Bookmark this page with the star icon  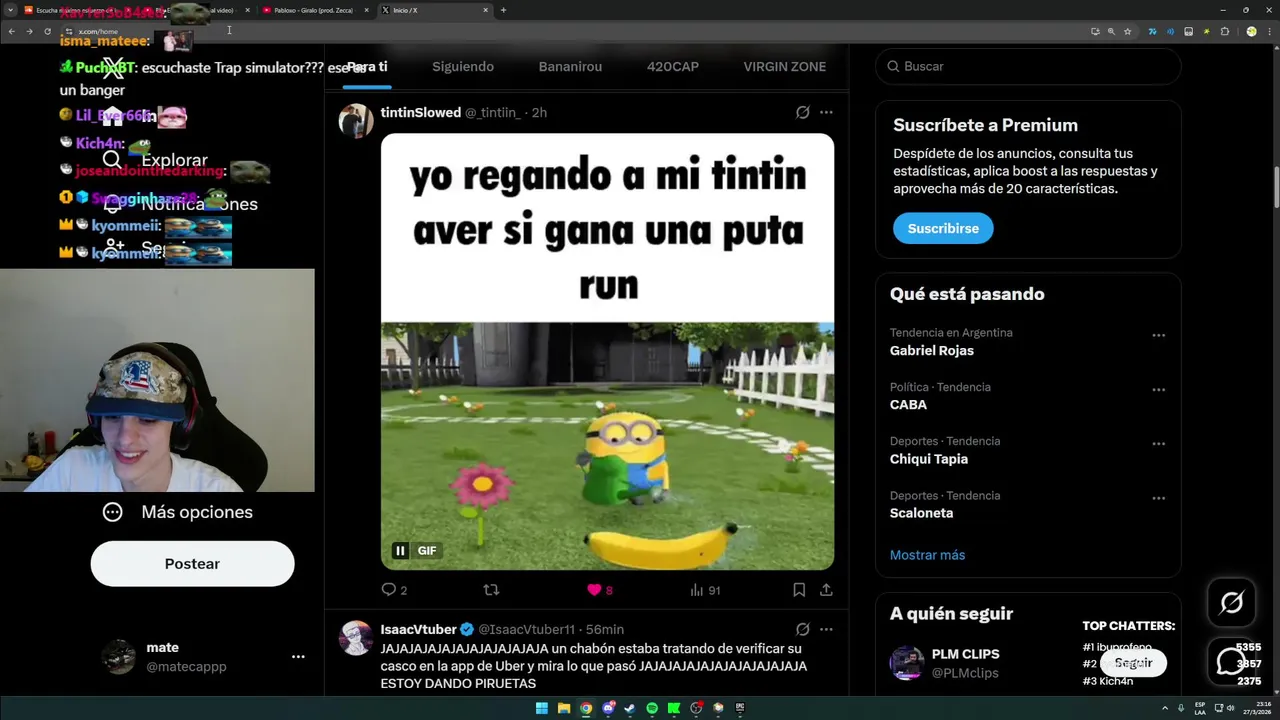coord(1128,31)
